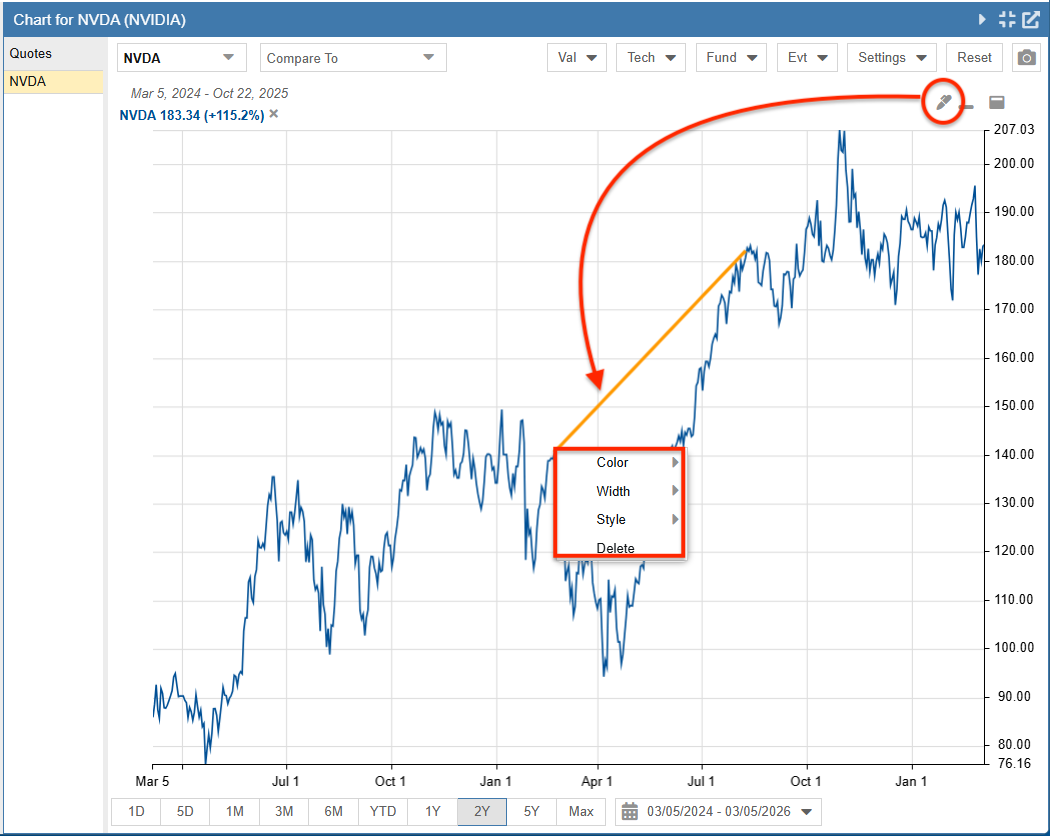The image size is (1050, 836).
Task: Select the 1M time range
Action: (x=234, y=812)
